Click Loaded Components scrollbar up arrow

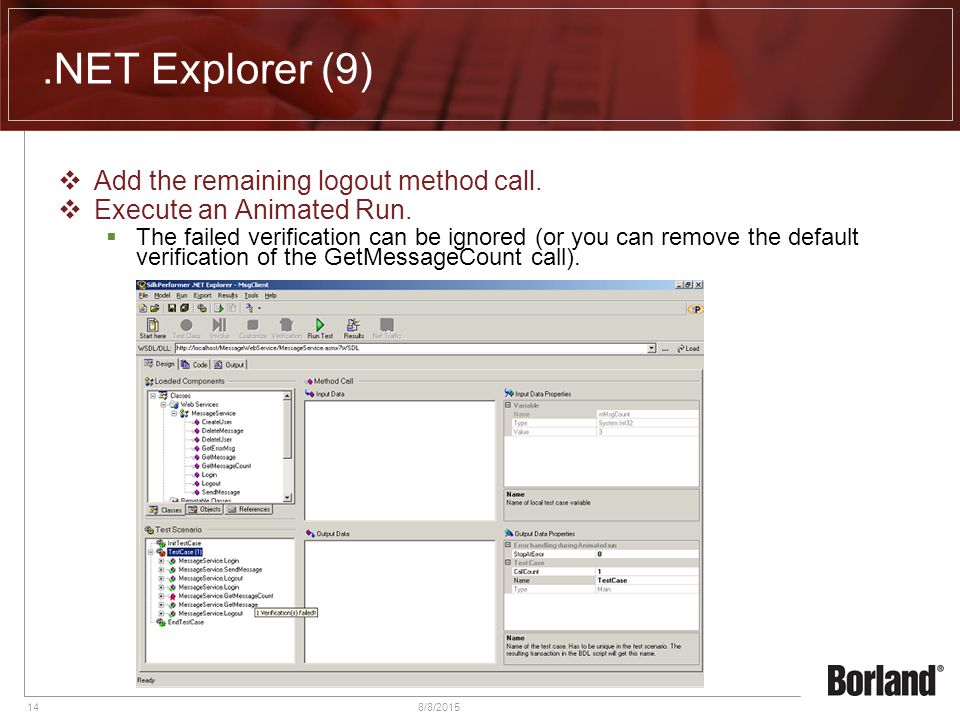pos(287,396)
